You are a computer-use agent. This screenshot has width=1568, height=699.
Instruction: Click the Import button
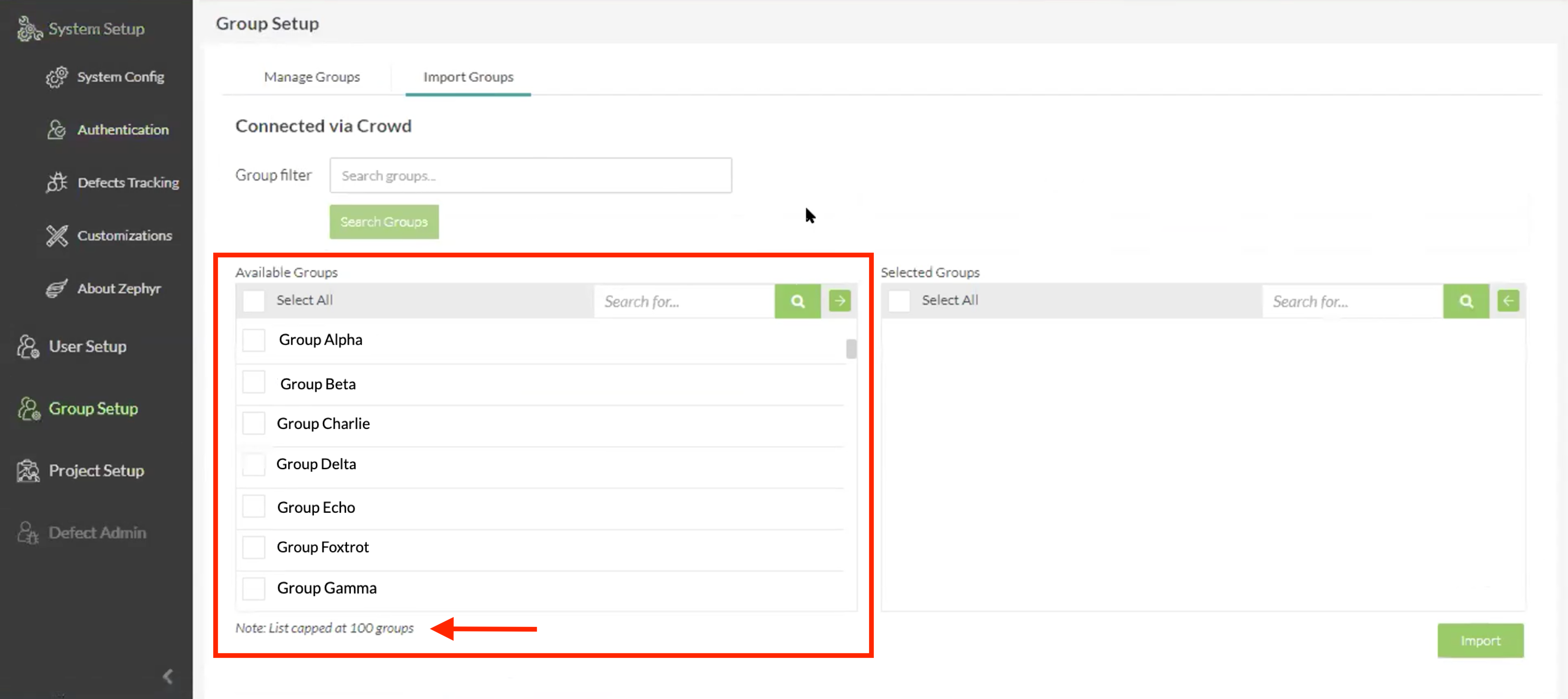click(x=1481, y=641)
